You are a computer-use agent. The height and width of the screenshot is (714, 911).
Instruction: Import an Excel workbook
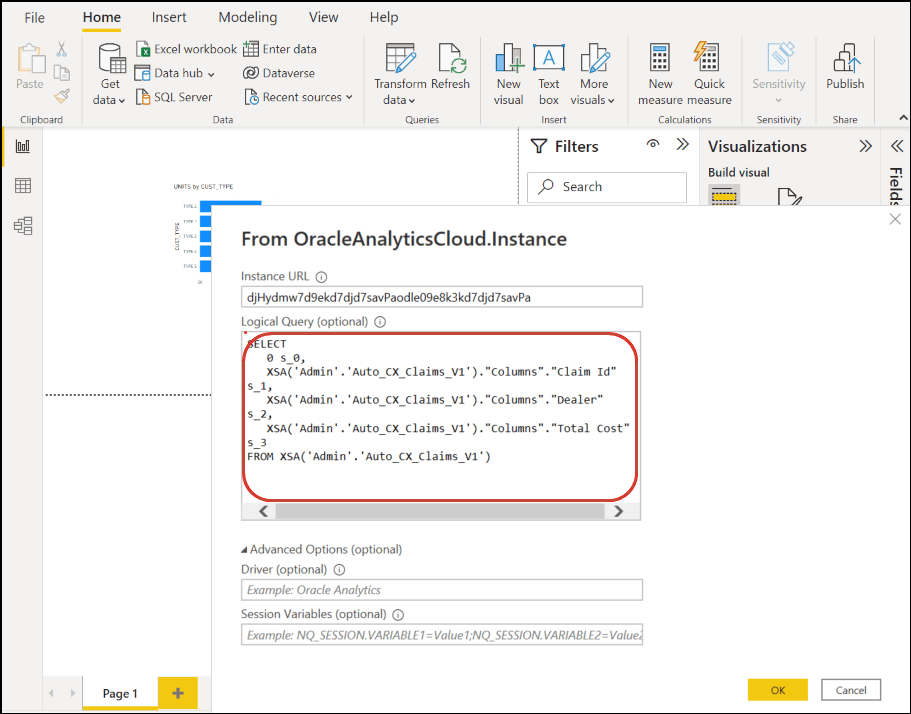(x=186, y=48)
